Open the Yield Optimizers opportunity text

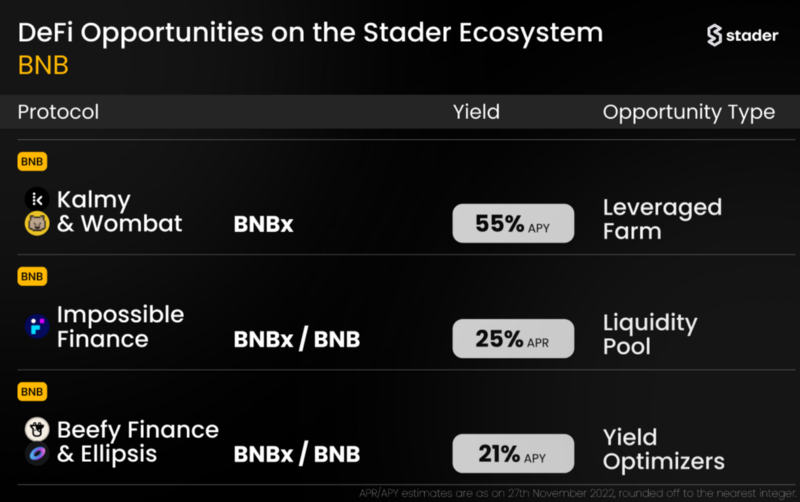(664, 449)
